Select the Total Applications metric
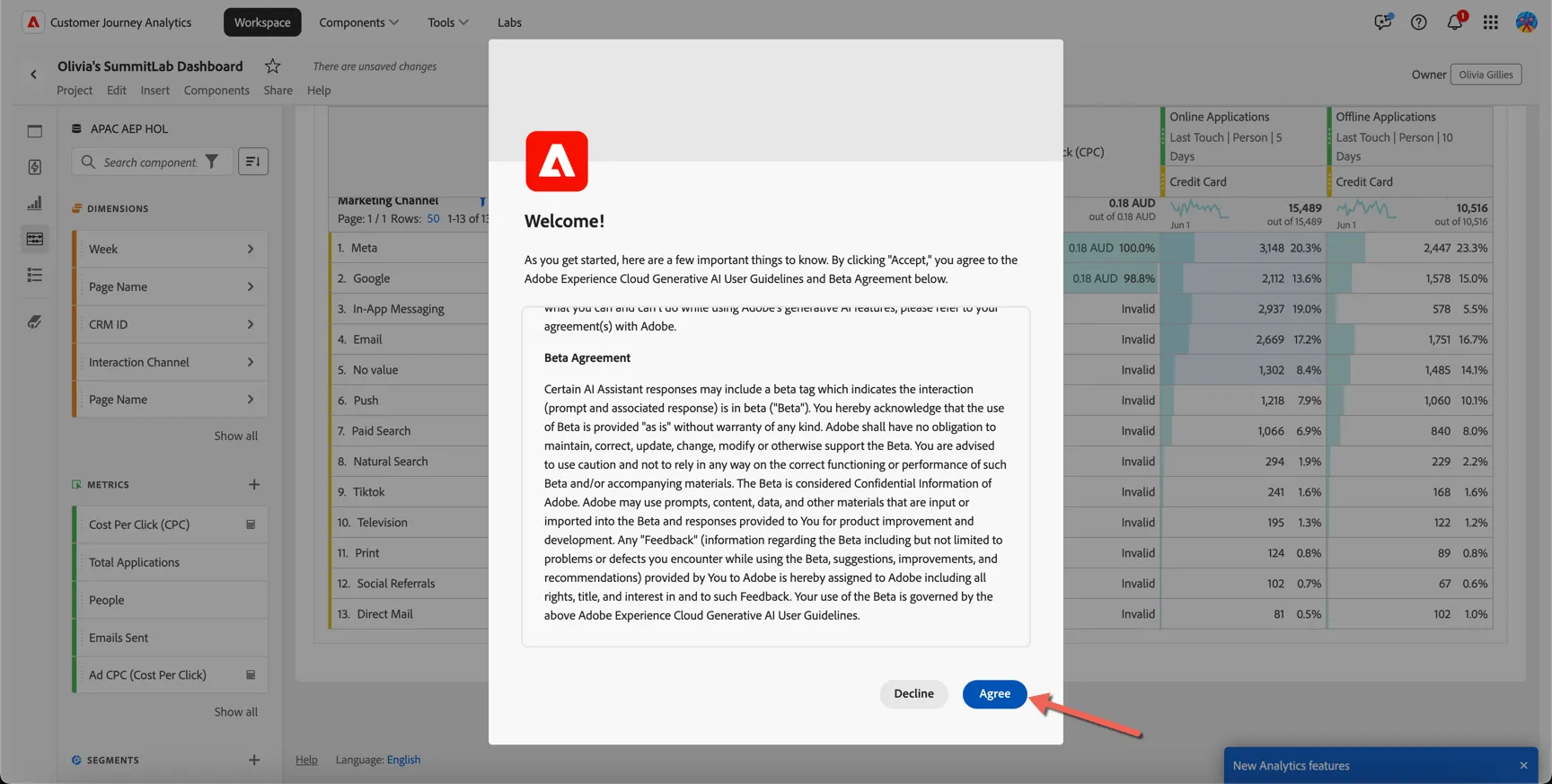This screenshot has height=784, width=1552. point(171,562)
